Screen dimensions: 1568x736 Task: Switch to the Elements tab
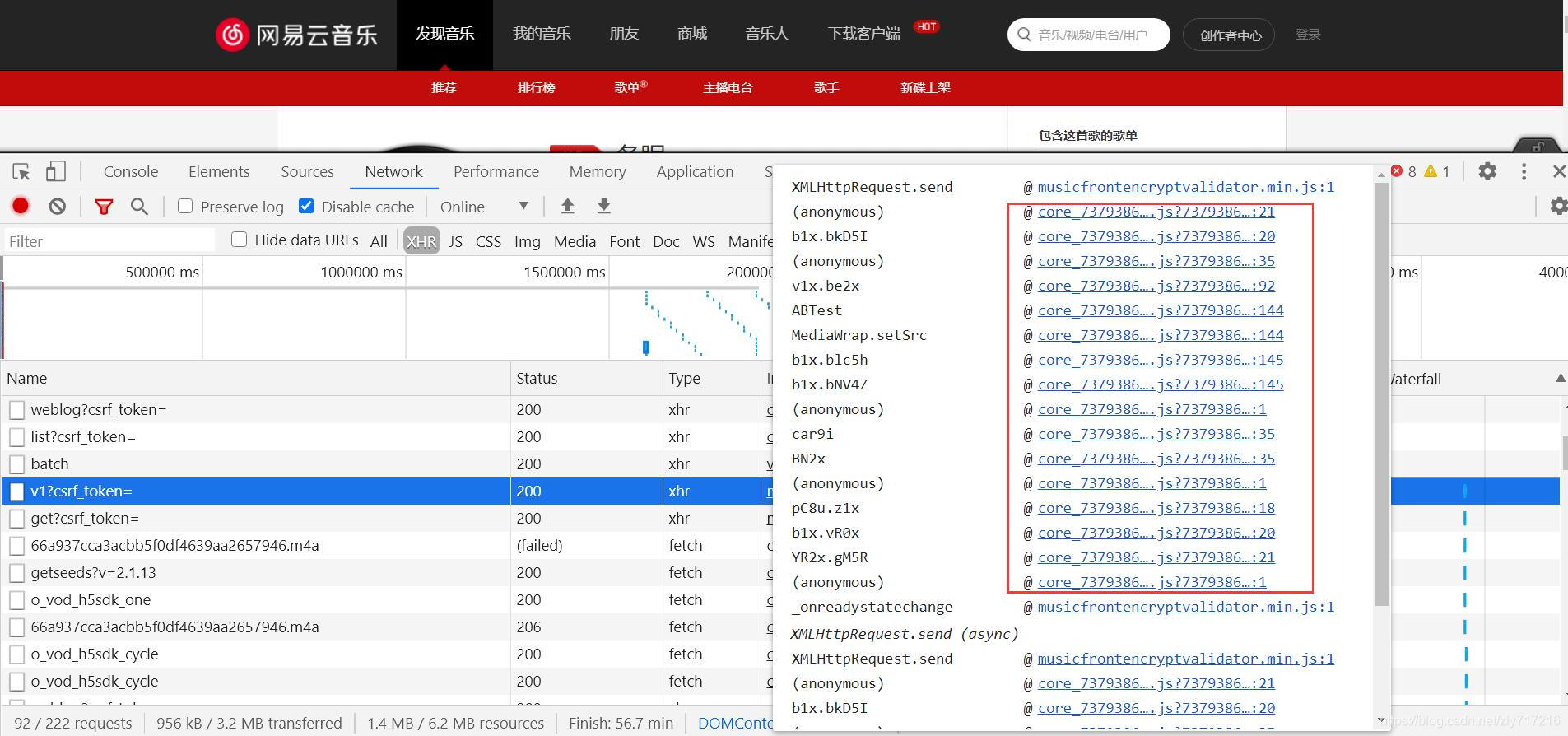coord(219,171)
